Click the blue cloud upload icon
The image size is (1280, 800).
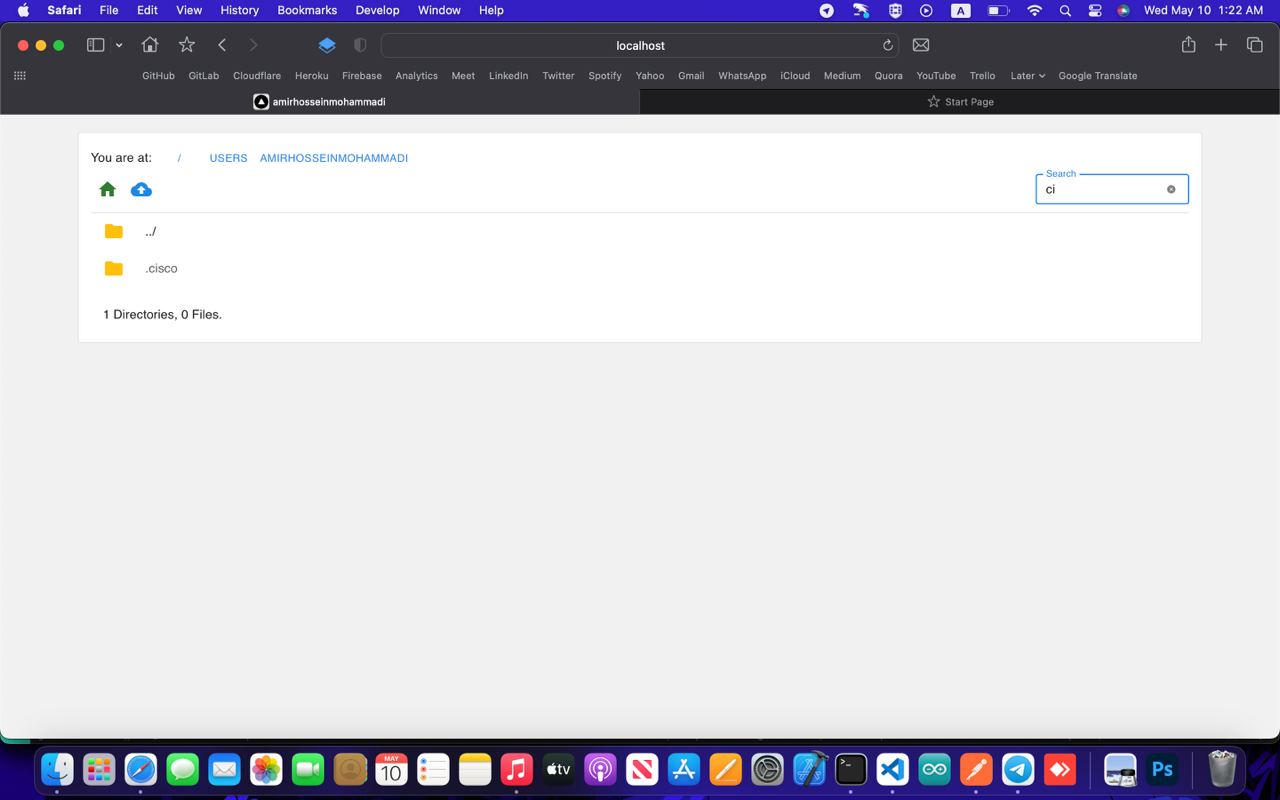click(141, 189)
